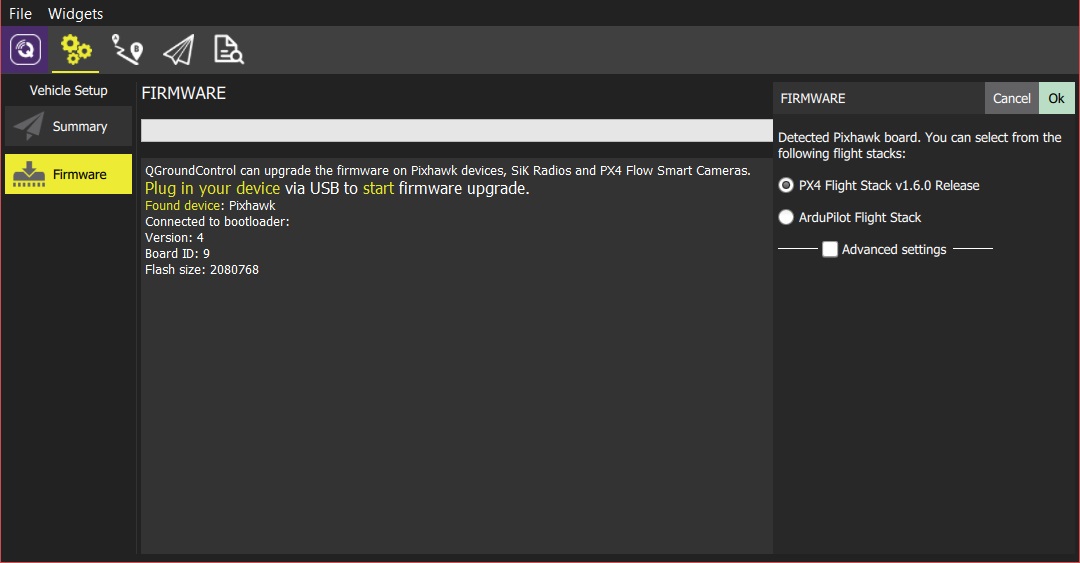Viewport: 1080px width, 563px height.
Task: Enable the Advanced settings checkbox
Action: coord(830,250)
